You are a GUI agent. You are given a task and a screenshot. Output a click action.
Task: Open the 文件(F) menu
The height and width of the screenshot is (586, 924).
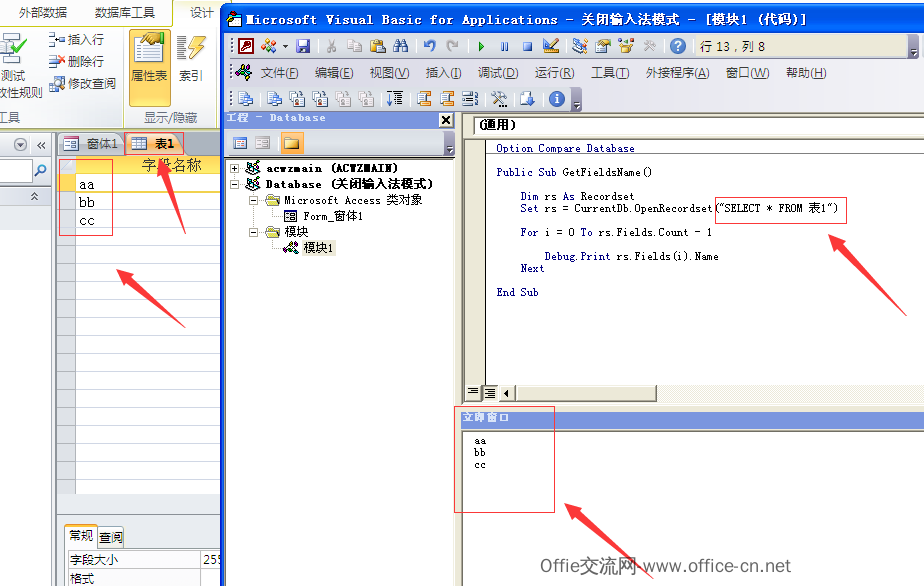(279, 73)
